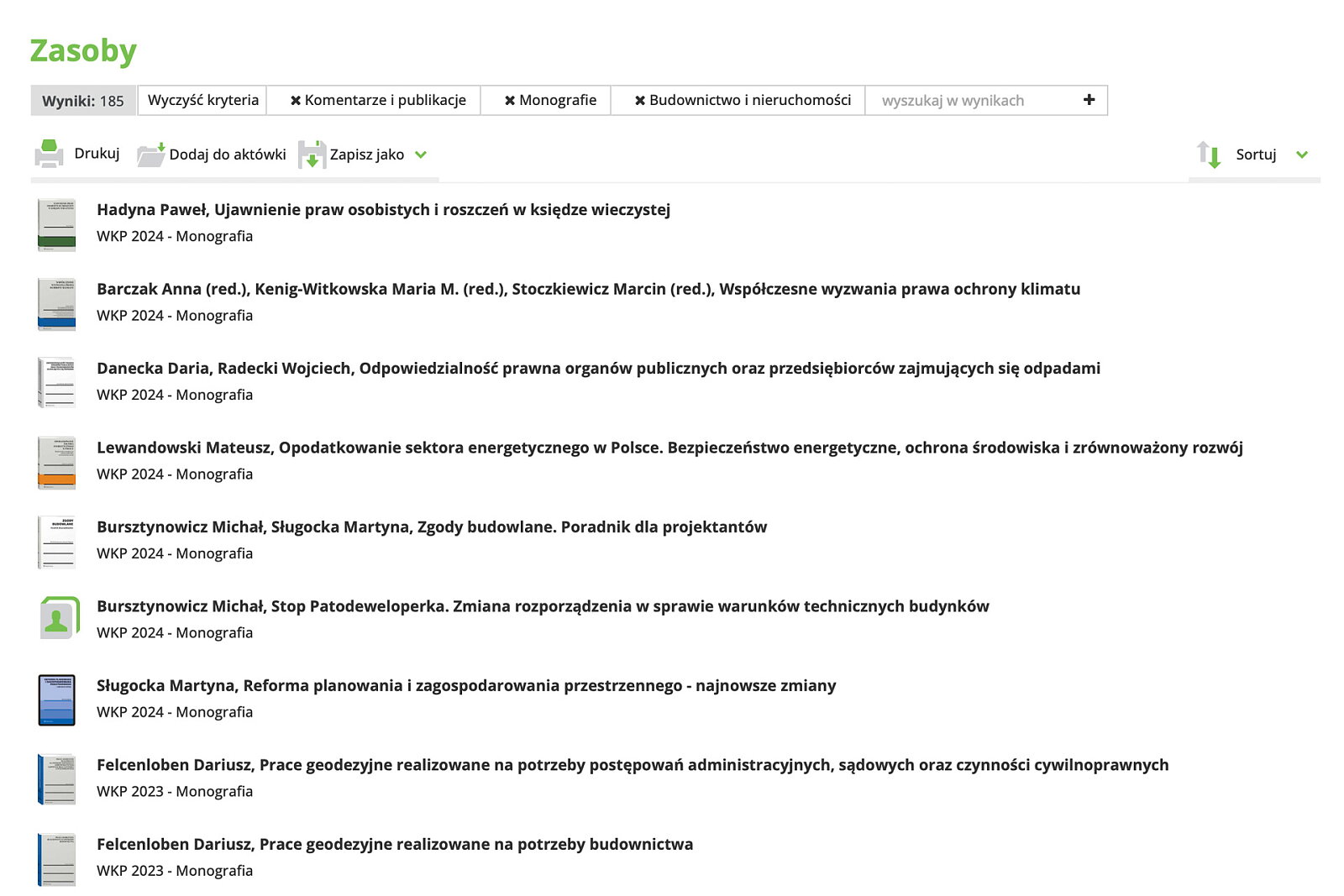The width and height of the screenshot is (1344, 896).
Task: Click the Drukuj button label
Action: pos(97,154)
